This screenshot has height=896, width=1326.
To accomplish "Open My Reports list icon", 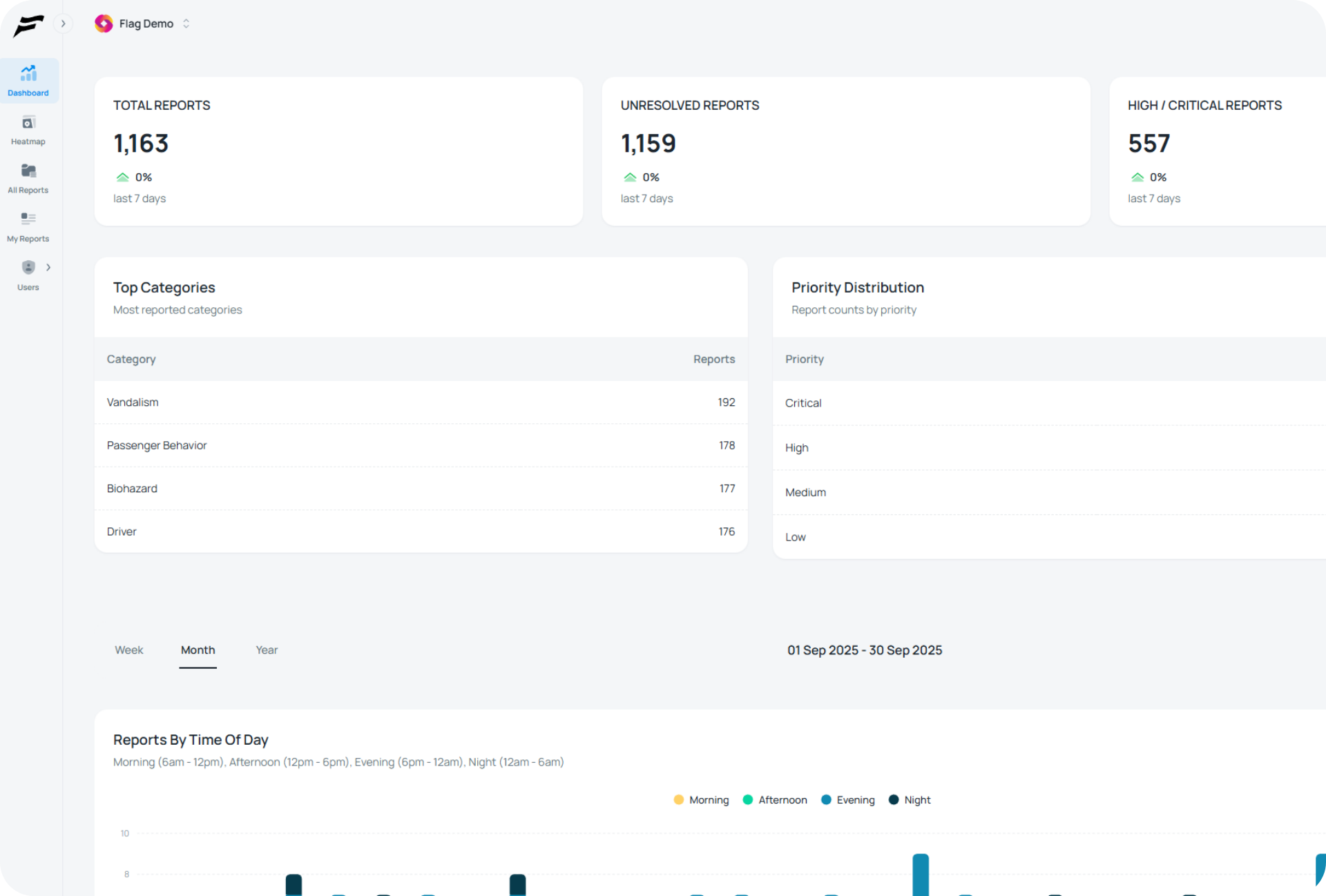I will pyautogui.click(x=28, y=219).
